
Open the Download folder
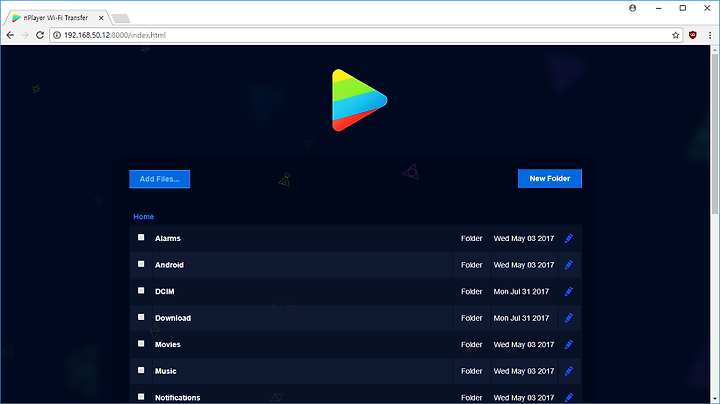pos(173,318)
